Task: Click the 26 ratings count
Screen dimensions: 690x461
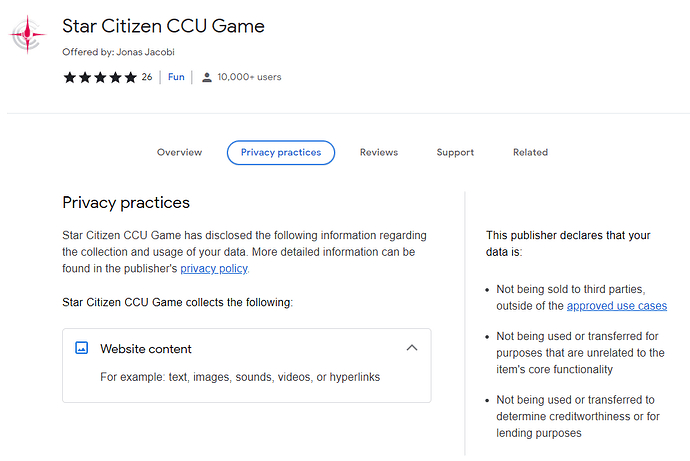Action: click(147, 77)
